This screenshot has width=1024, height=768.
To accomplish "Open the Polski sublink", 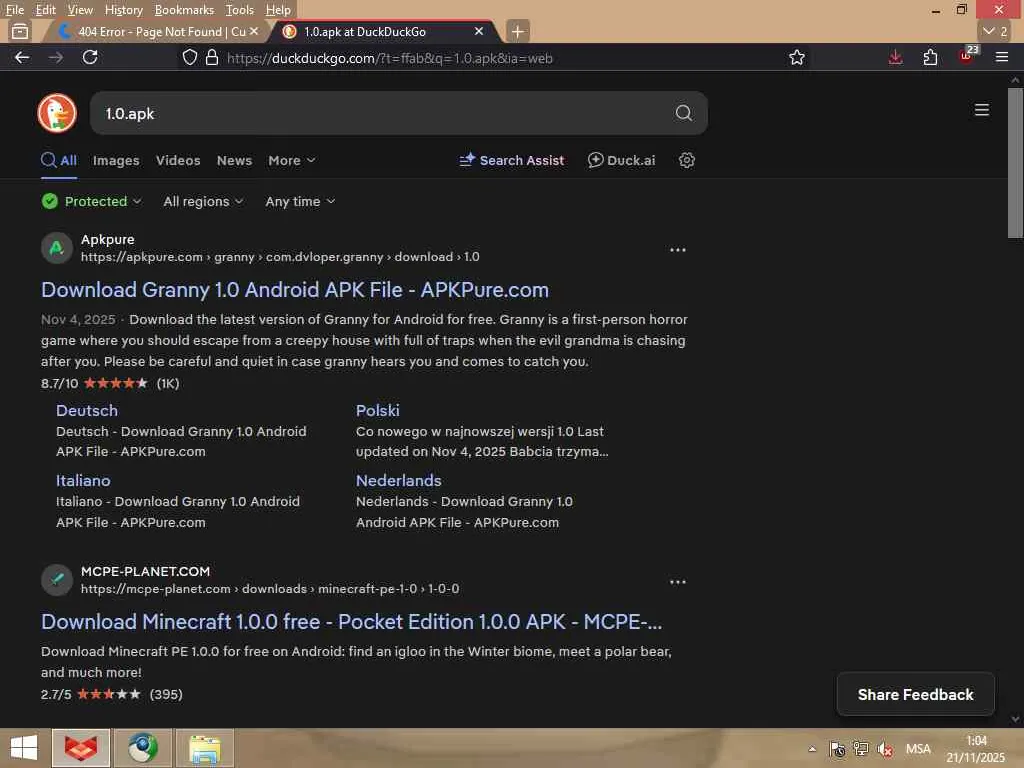I will point(377,410).
